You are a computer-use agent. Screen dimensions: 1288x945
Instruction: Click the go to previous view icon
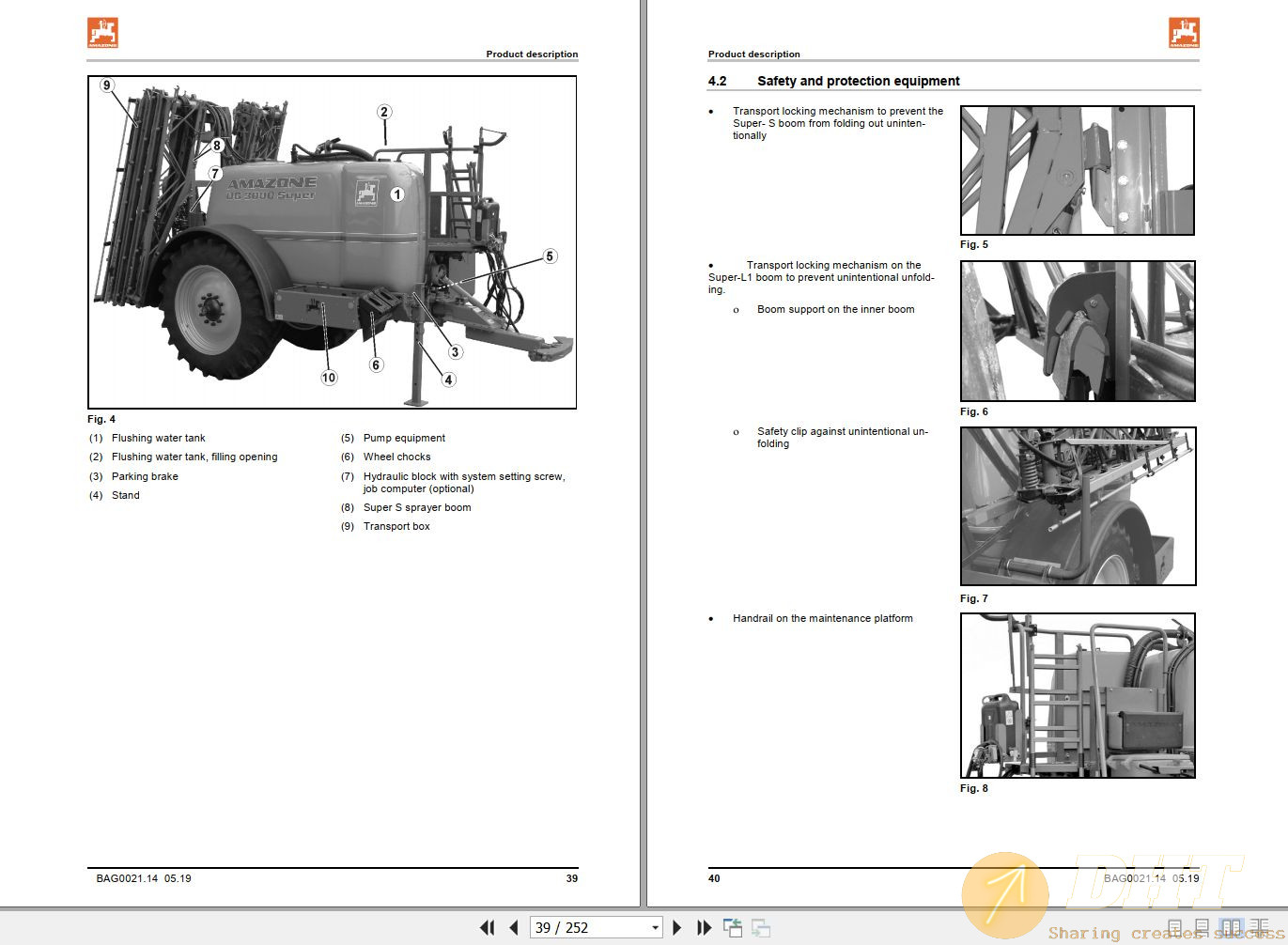click(733, 928)
